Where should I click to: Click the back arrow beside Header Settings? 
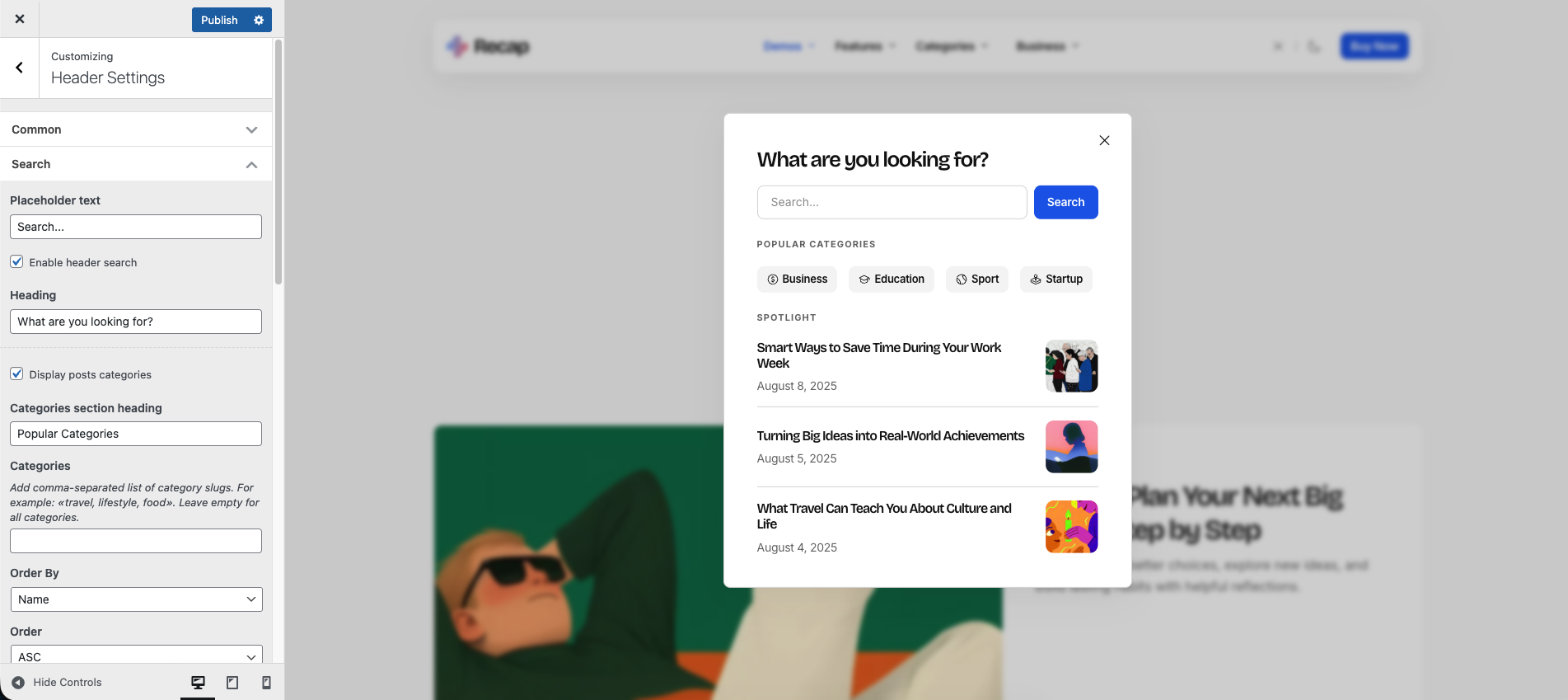19,68
